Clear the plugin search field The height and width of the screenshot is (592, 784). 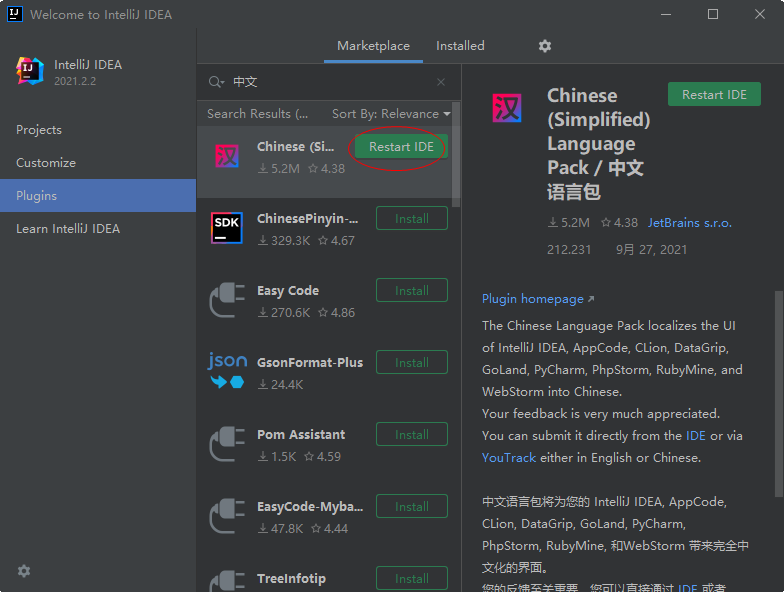[440, 82]
